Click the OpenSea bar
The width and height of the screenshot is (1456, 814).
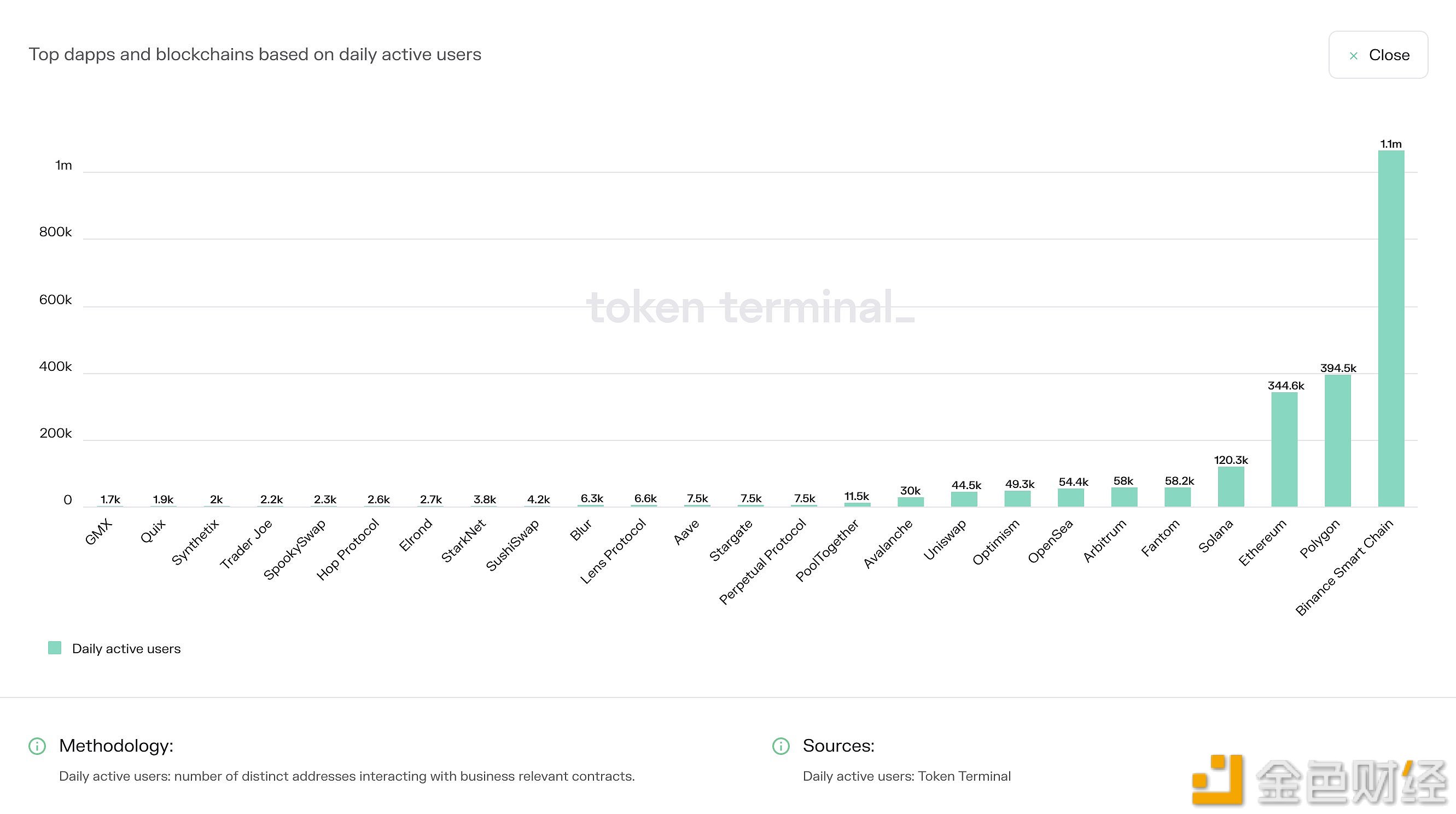[1070, 497]
